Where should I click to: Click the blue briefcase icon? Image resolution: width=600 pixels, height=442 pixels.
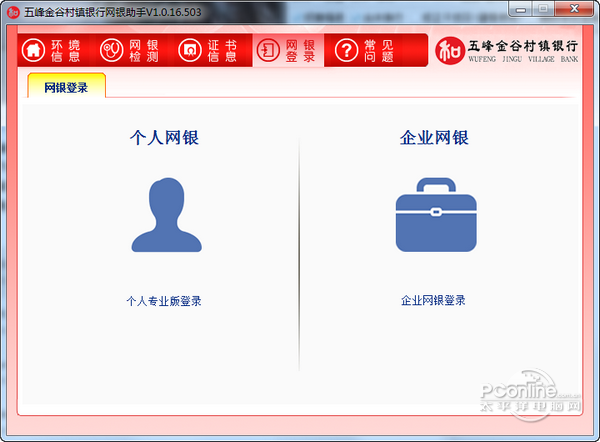pos(436,215)
